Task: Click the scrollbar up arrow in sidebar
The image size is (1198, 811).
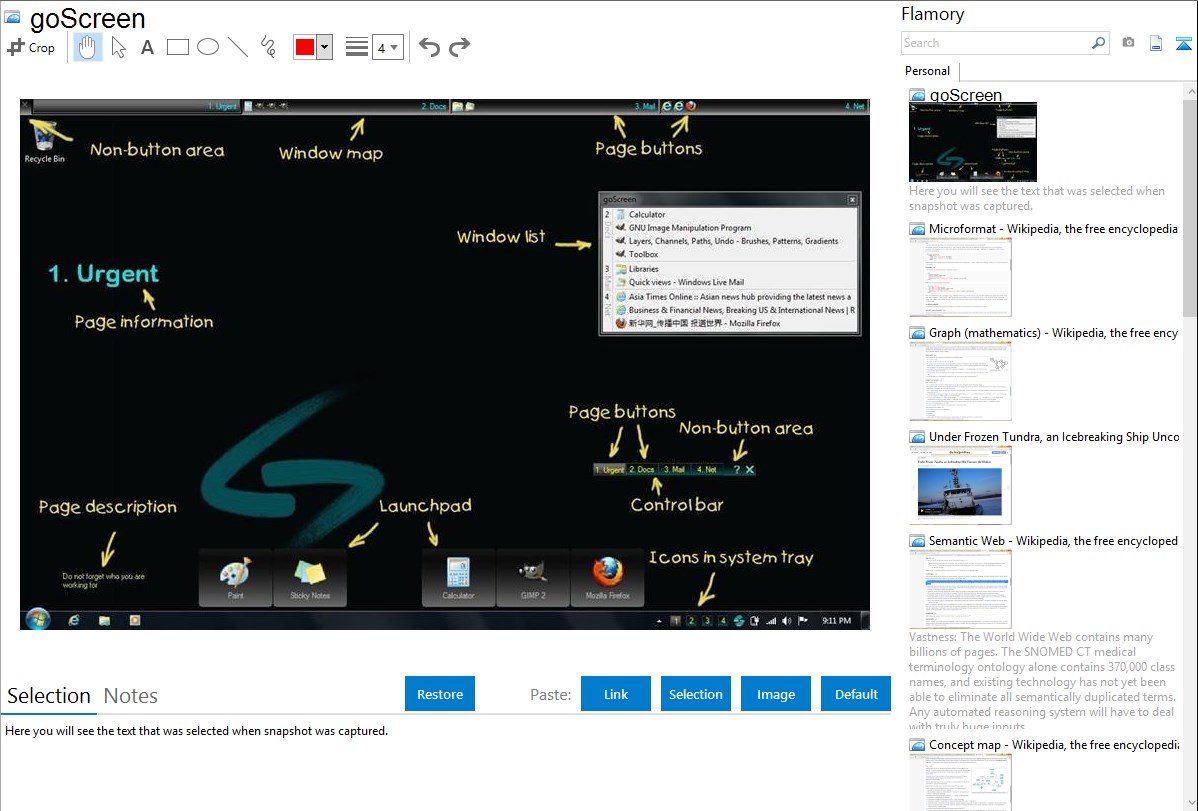Action: click(1191, 92)
